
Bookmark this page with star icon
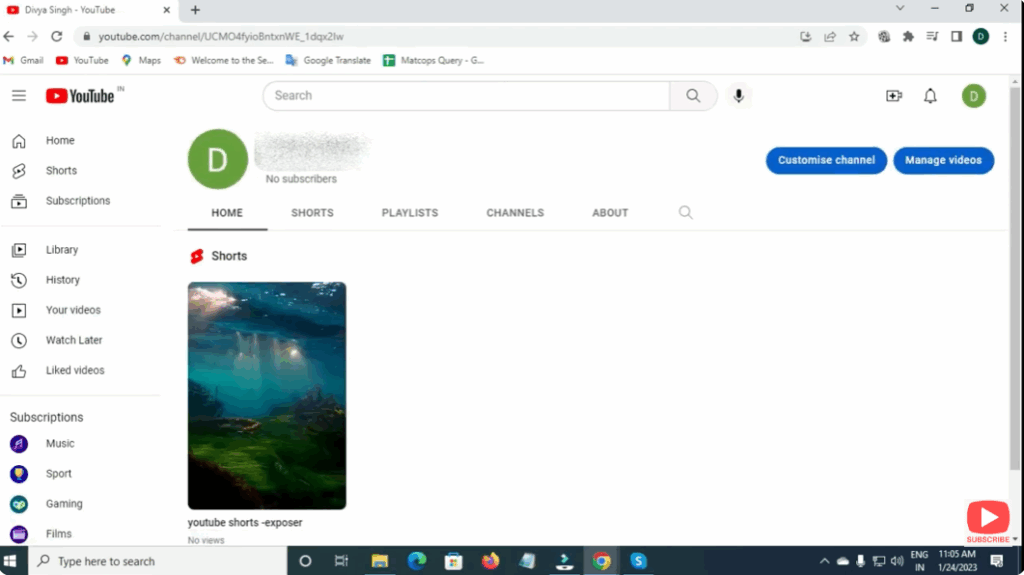tap(854, 36)
